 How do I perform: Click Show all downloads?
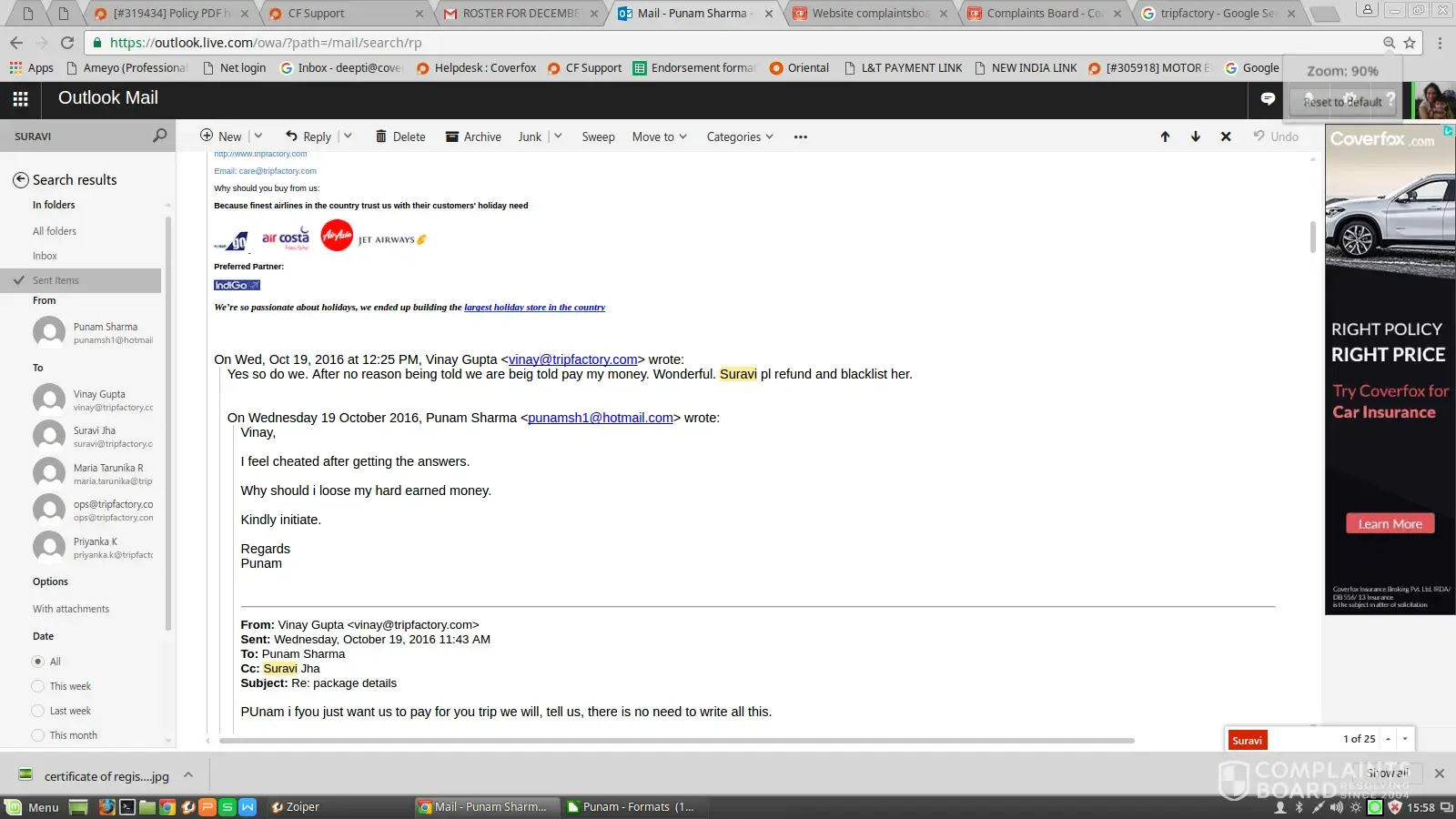1388,773
